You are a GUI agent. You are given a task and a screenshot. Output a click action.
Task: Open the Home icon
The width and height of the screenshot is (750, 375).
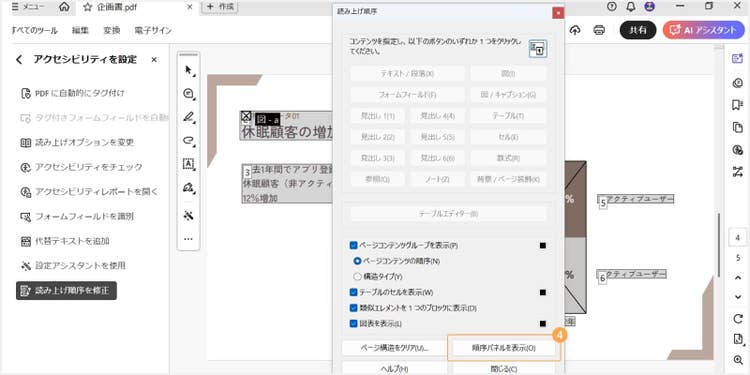coord(64,7)
